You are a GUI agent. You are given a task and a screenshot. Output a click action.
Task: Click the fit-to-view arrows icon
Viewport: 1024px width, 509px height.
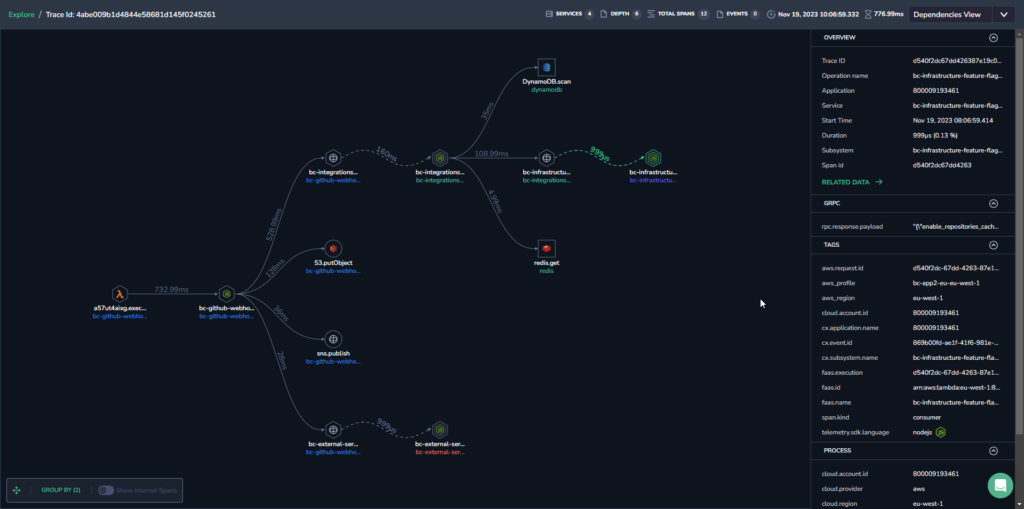tap(17, 490)
